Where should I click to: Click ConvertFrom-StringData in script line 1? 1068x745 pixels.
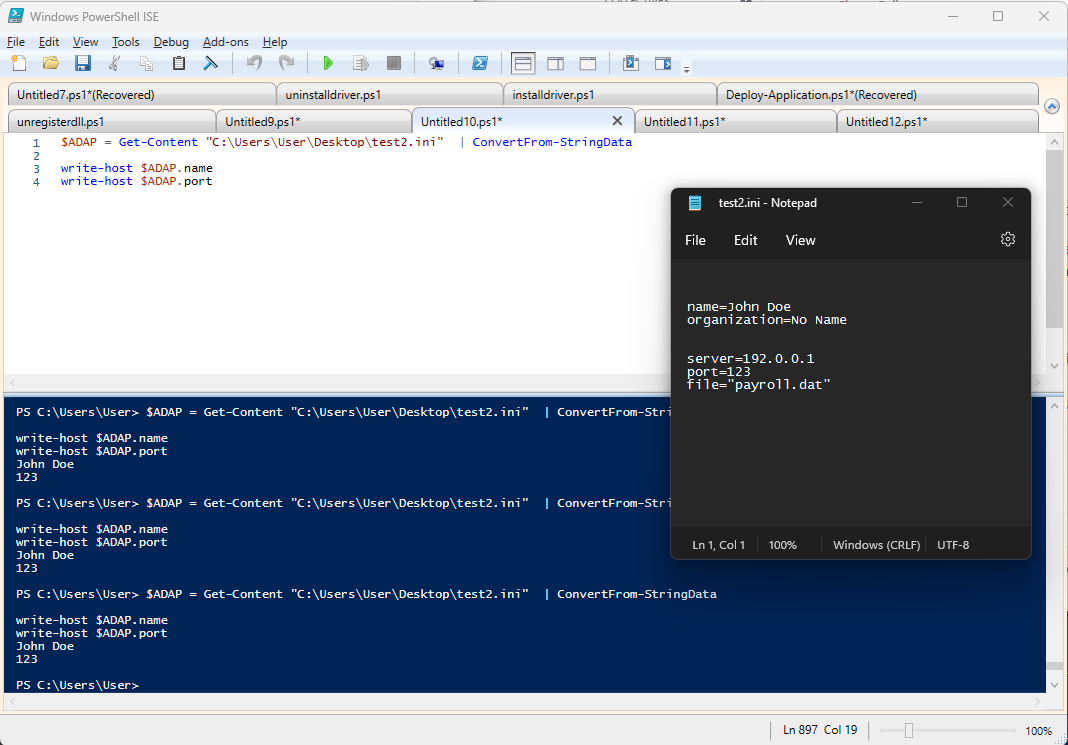click(552, 142)
